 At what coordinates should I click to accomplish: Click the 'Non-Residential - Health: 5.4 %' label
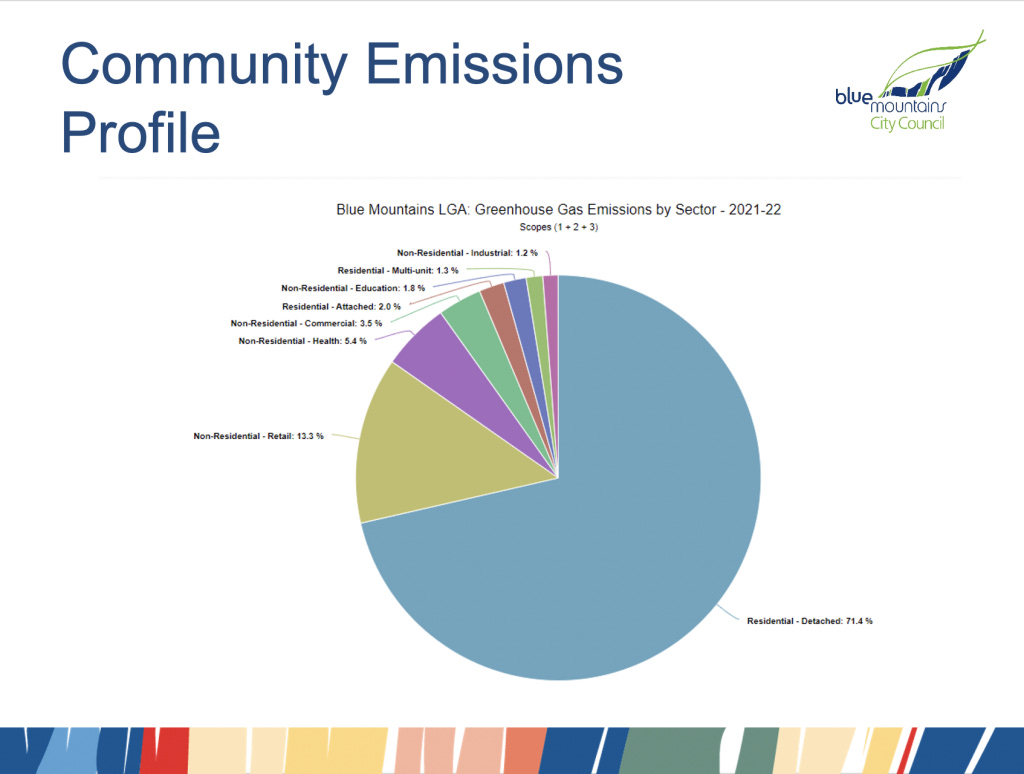(302, 341)
